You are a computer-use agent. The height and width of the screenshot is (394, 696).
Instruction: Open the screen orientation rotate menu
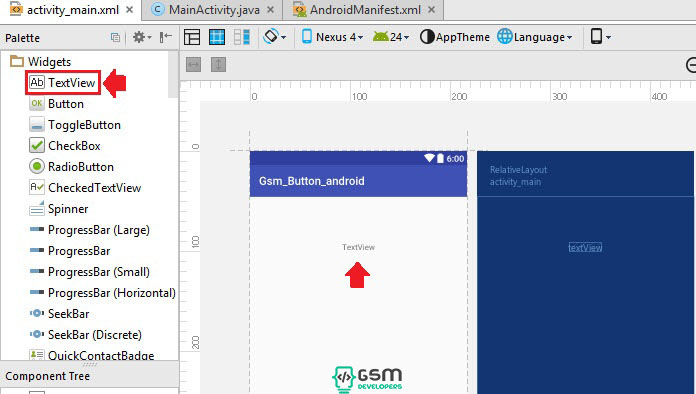click(x=274, y=37)
